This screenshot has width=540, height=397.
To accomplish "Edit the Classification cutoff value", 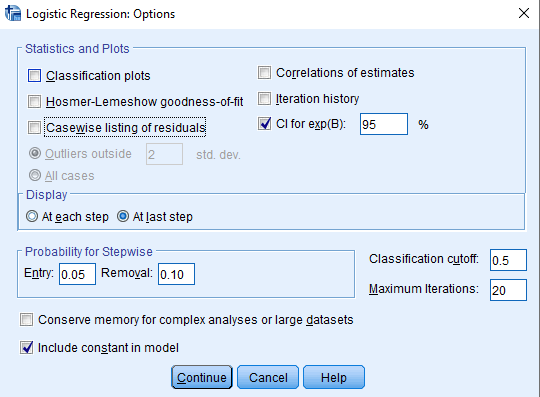I will [x=508, y=260].
